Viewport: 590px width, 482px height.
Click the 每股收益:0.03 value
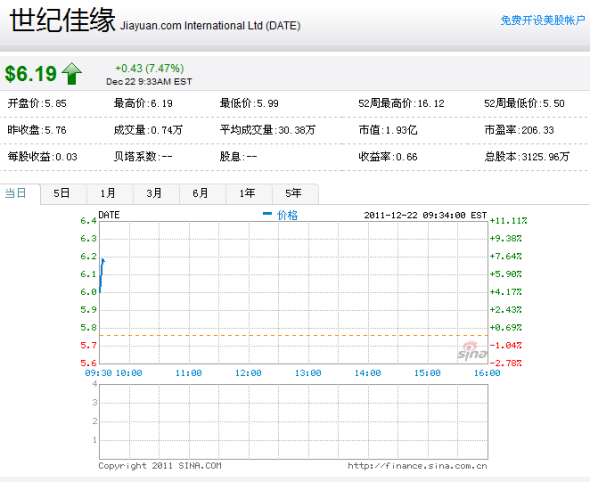point(43,157)
